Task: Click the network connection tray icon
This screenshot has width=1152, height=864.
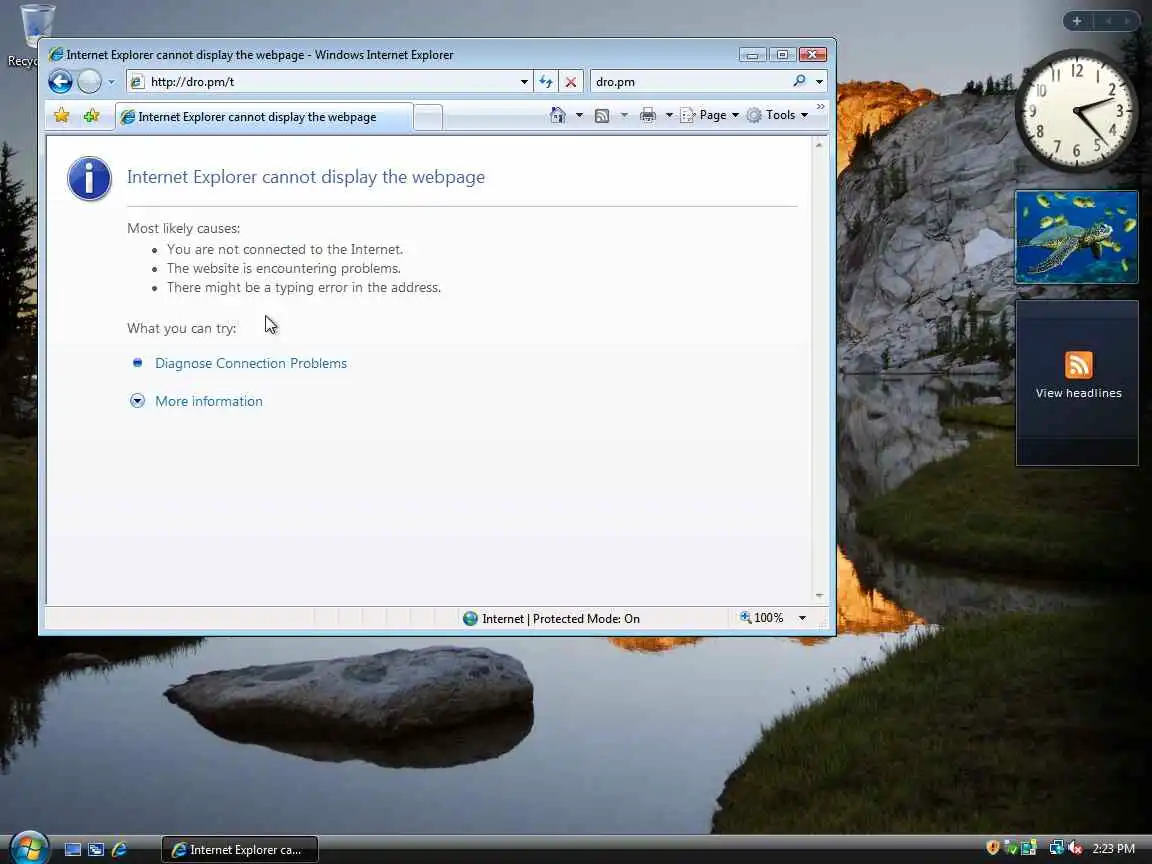Action: coord(1056,848)
